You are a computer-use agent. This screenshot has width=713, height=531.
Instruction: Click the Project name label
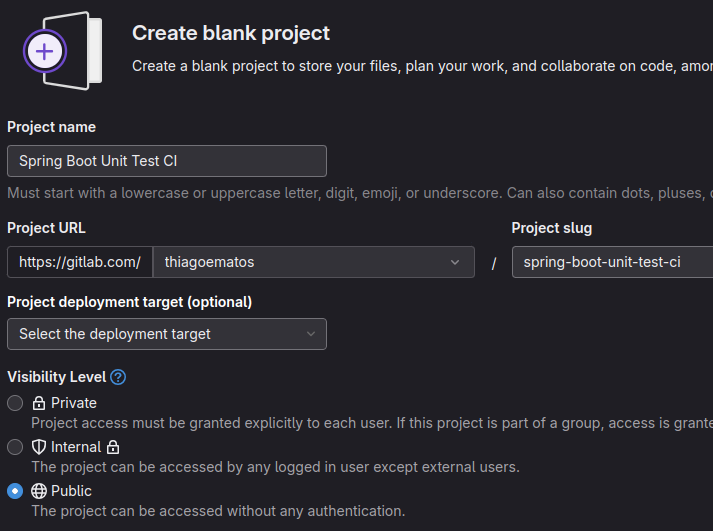(x=51, y=127)
